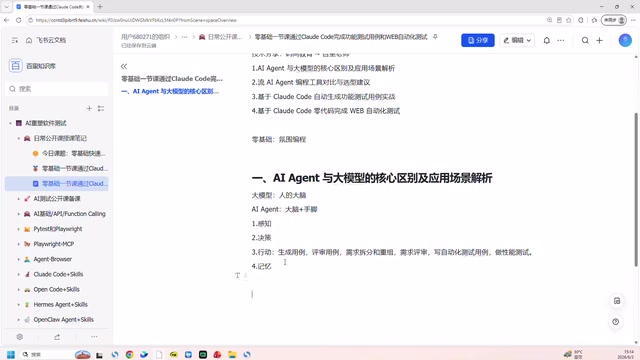Open the browser extensions icon
Image resolution: width=640 pixels, height=360 pixels.
[581, 20]
